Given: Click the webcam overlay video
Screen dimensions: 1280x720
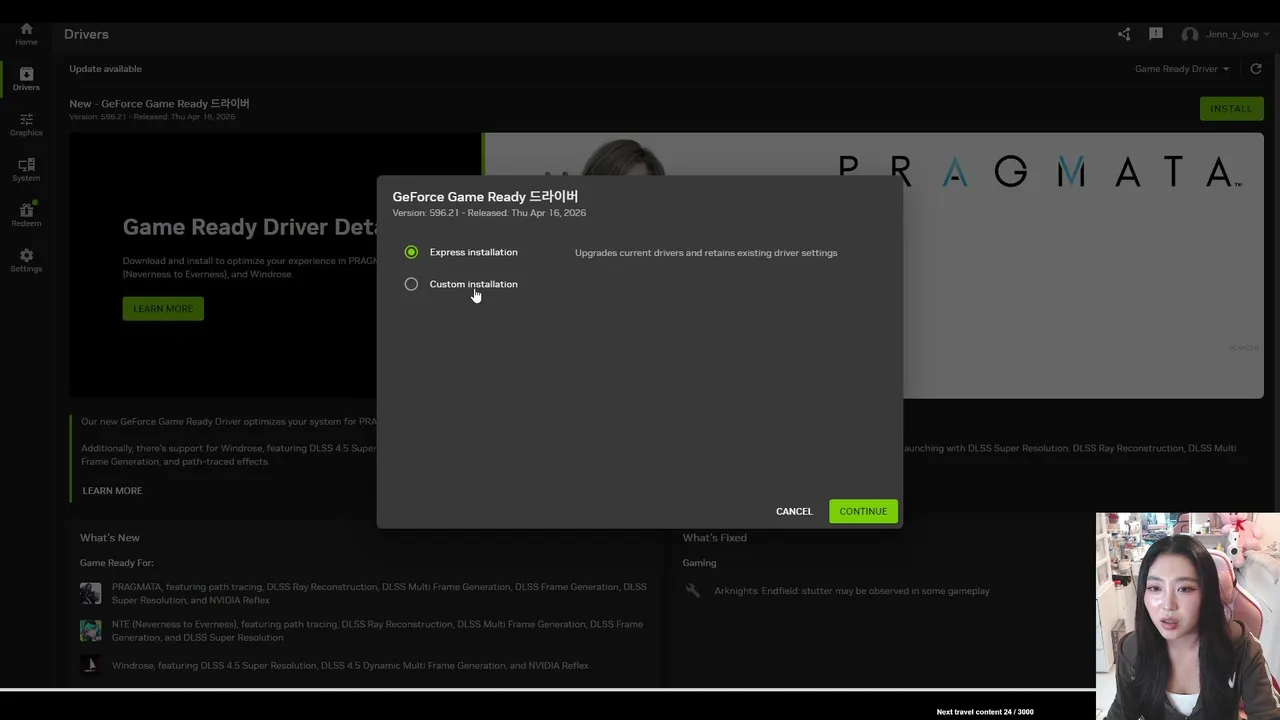Looking at the screenshot, I should 1188,616.
